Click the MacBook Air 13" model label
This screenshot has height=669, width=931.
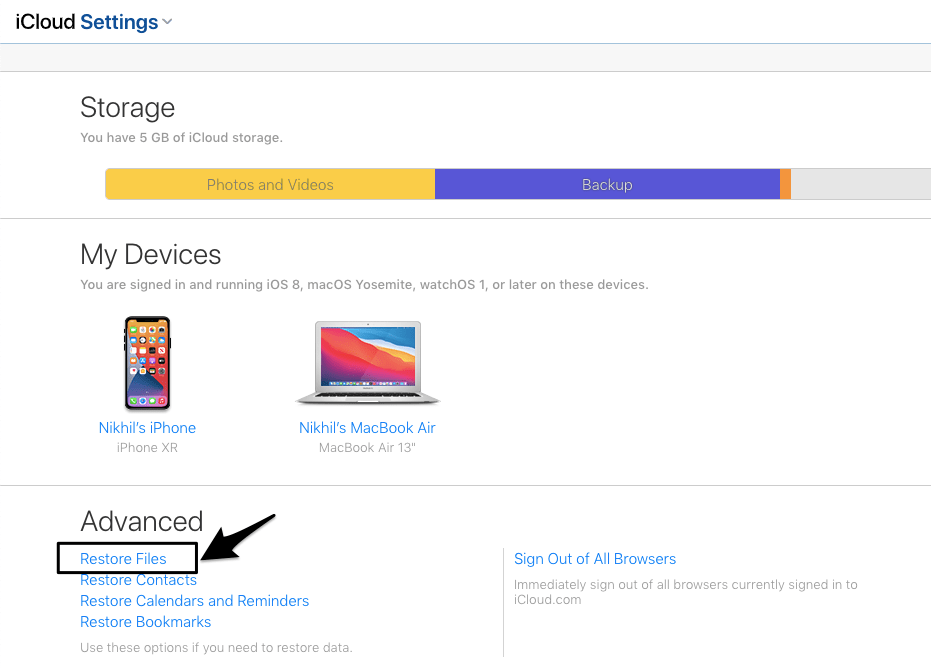(367, 448)
